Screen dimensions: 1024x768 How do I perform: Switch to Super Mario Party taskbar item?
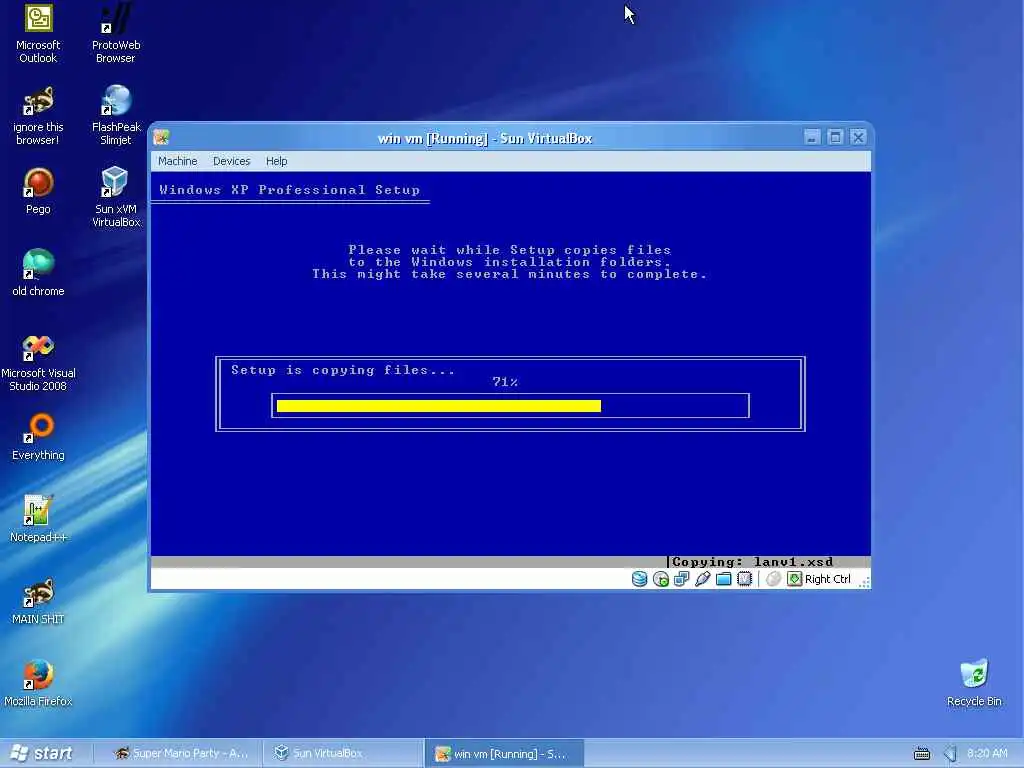click(x=180, y=753)
